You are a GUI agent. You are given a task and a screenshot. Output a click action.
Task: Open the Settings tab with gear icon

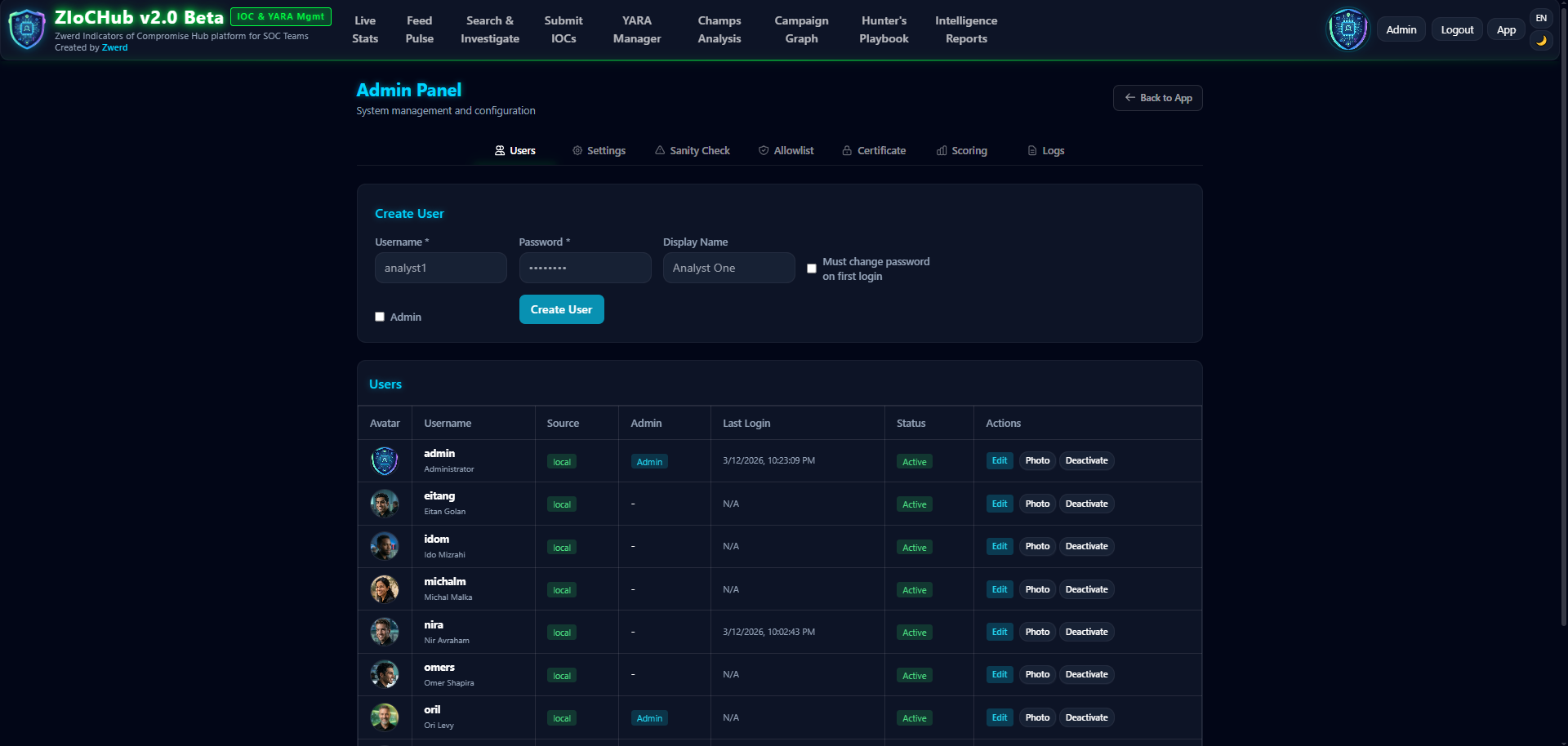tap(599, 151)
